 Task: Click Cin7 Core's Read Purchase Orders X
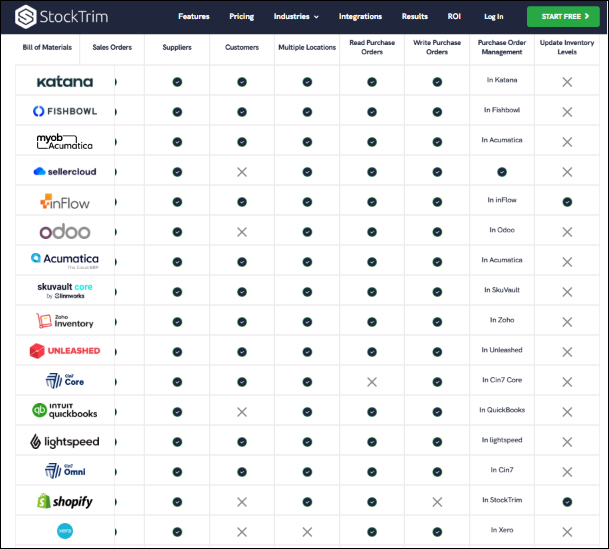(372, 382)
